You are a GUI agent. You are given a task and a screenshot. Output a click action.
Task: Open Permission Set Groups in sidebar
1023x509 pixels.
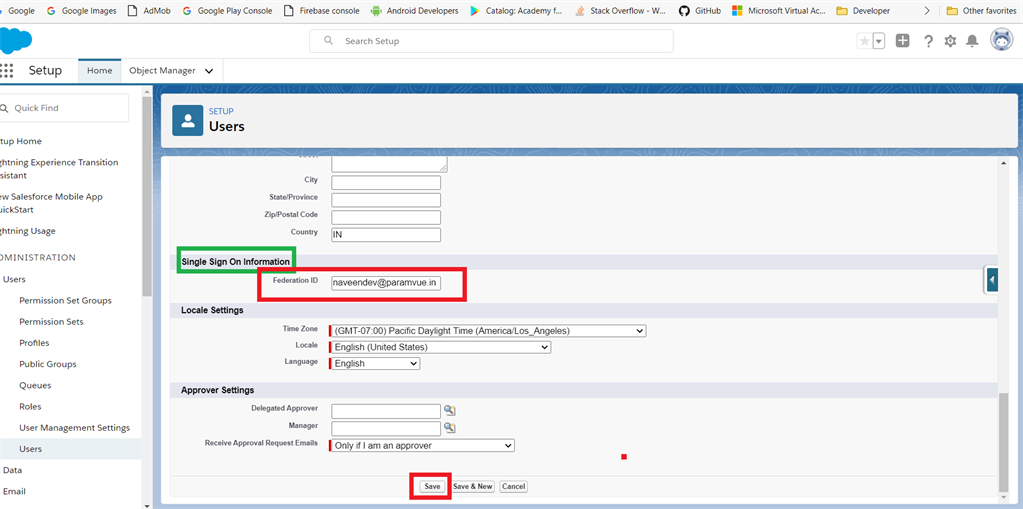65,301
